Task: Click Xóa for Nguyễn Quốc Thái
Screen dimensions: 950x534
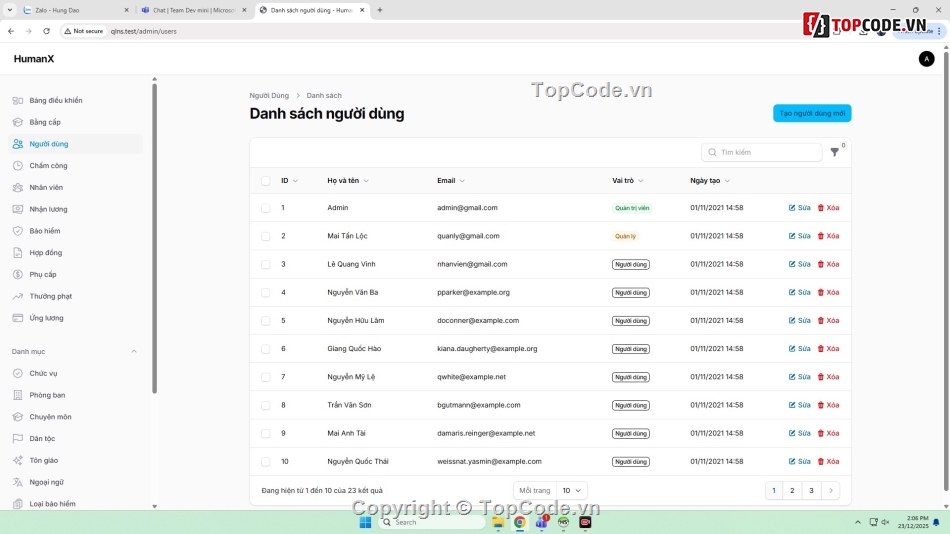Action: pos(828,461)
